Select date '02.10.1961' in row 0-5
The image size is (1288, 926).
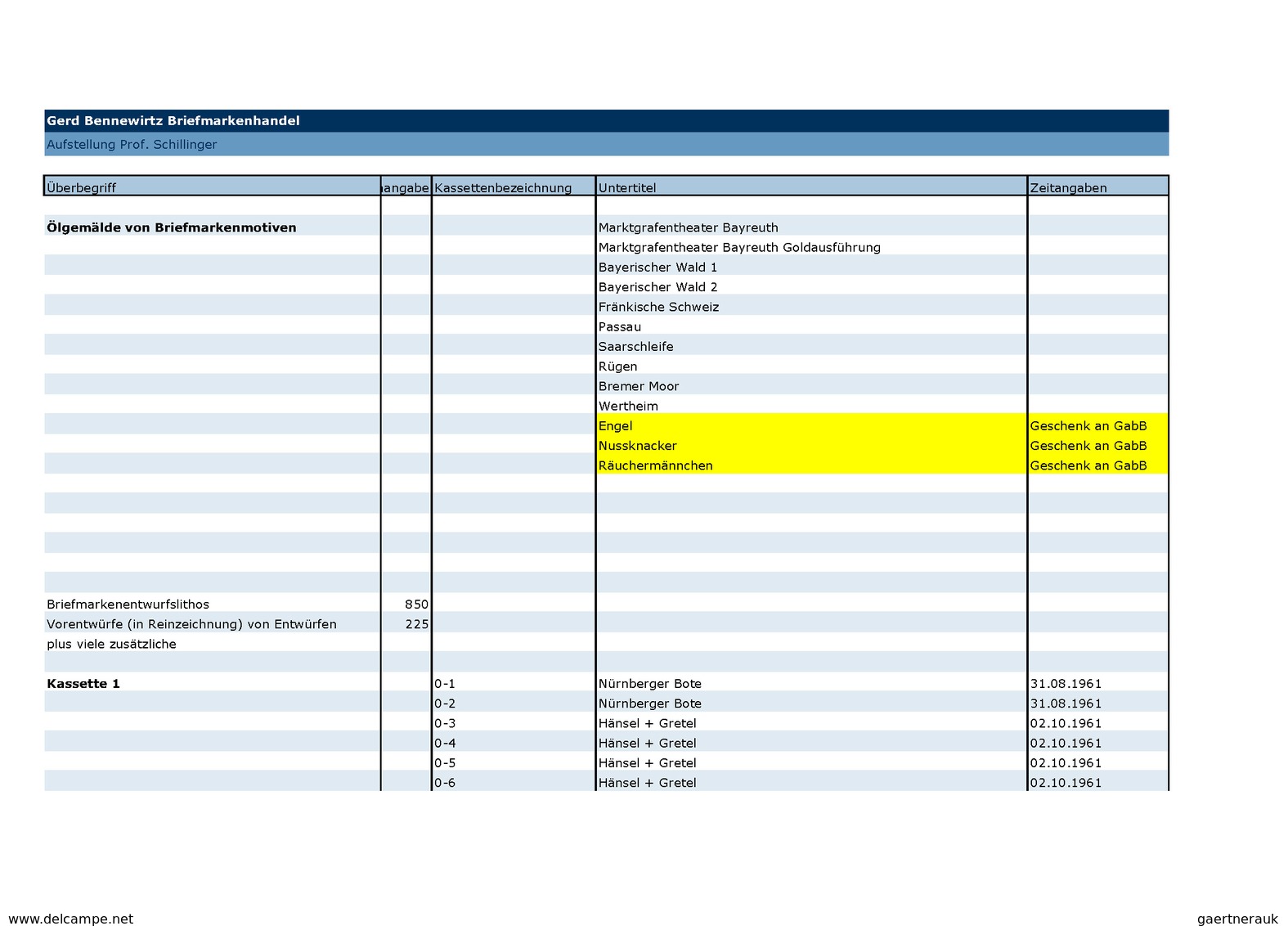1066,763
